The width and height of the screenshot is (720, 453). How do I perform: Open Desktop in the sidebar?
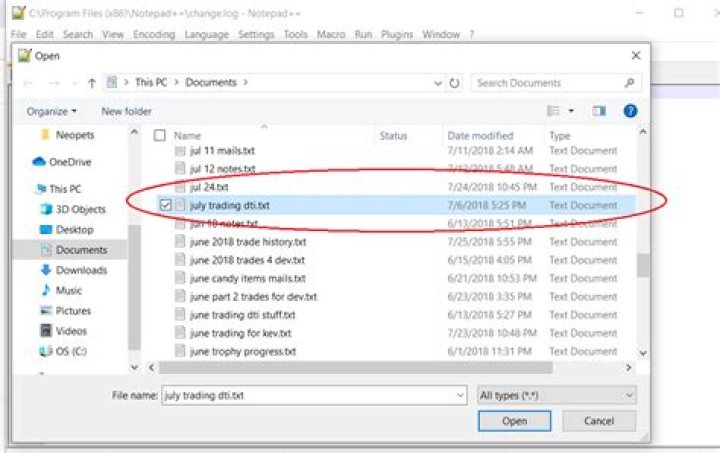67,229
